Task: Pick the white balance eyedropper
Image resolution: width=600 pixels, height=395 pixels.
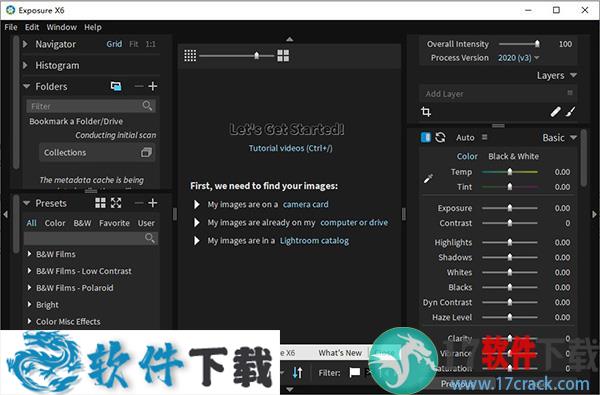Action: [428, 178]
